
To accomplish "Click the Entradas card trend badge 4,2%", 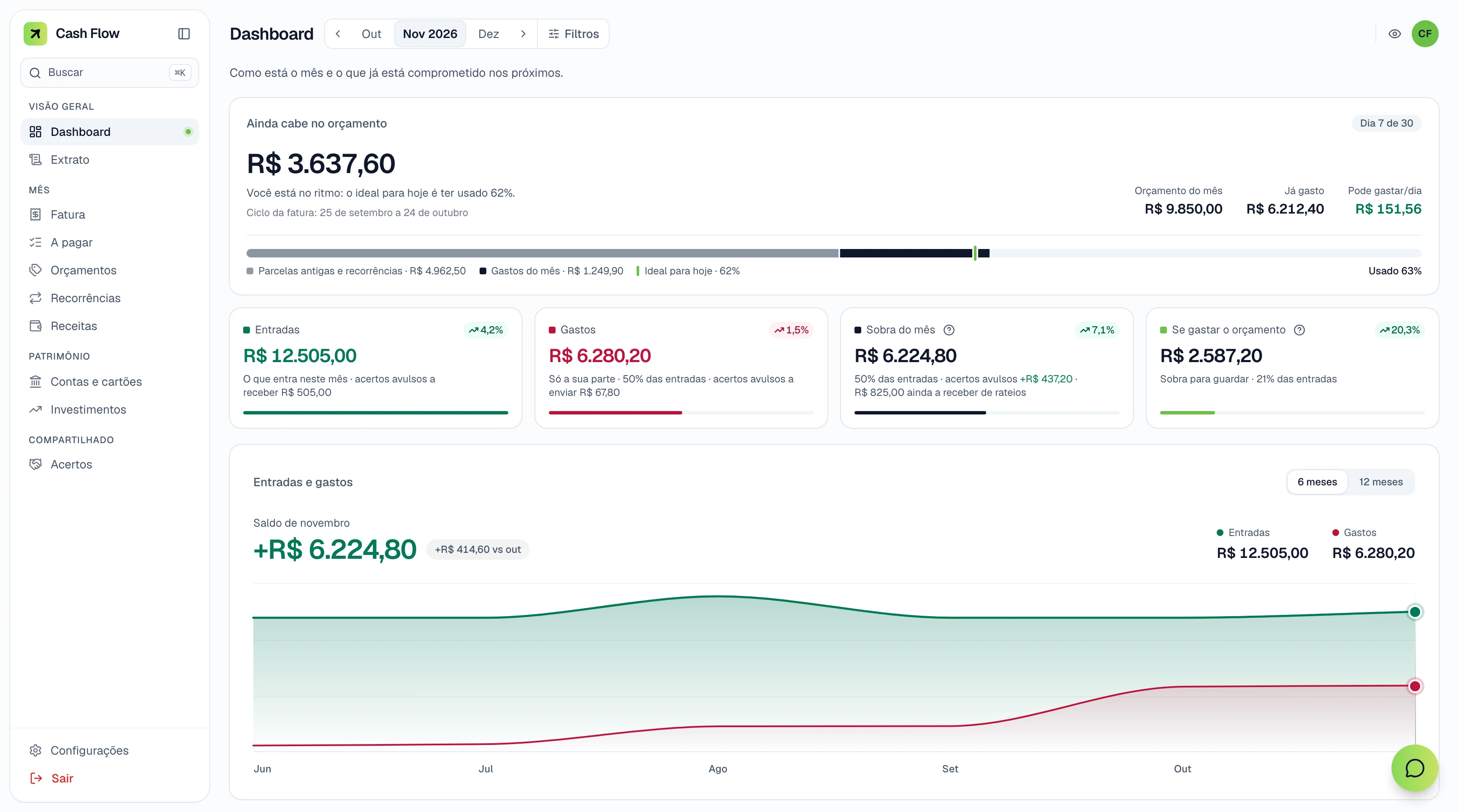I will point(486,330).
